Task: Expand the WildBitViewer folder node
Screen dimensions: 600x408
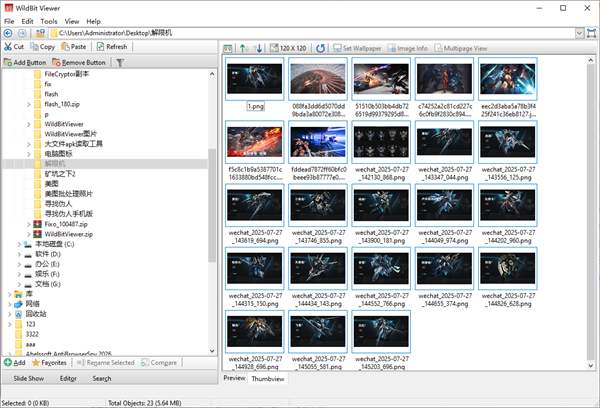Action: [29, 124]
